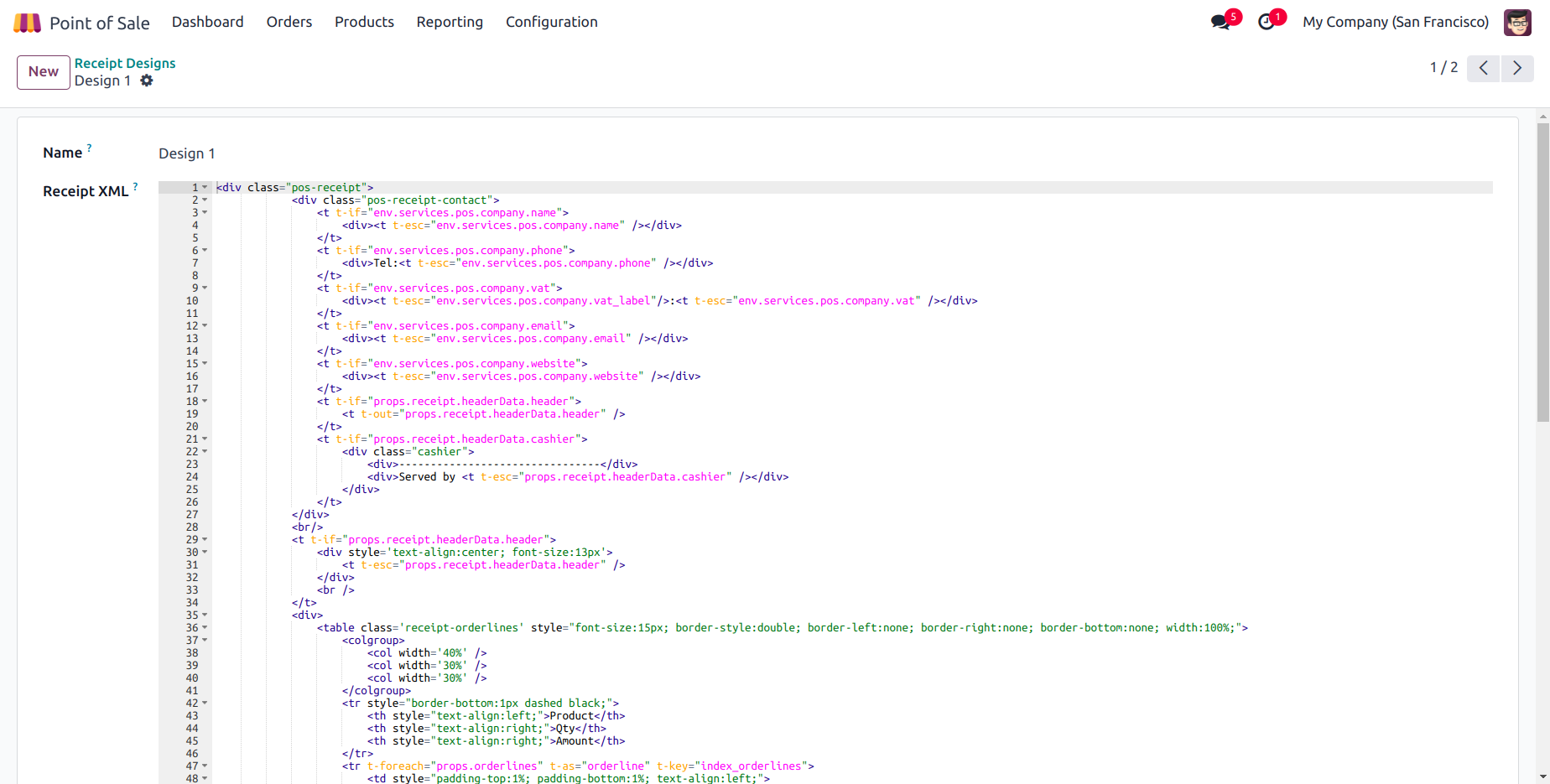Go to next record with right arrow
The image size is (1550, 784).
[1517, 68]
